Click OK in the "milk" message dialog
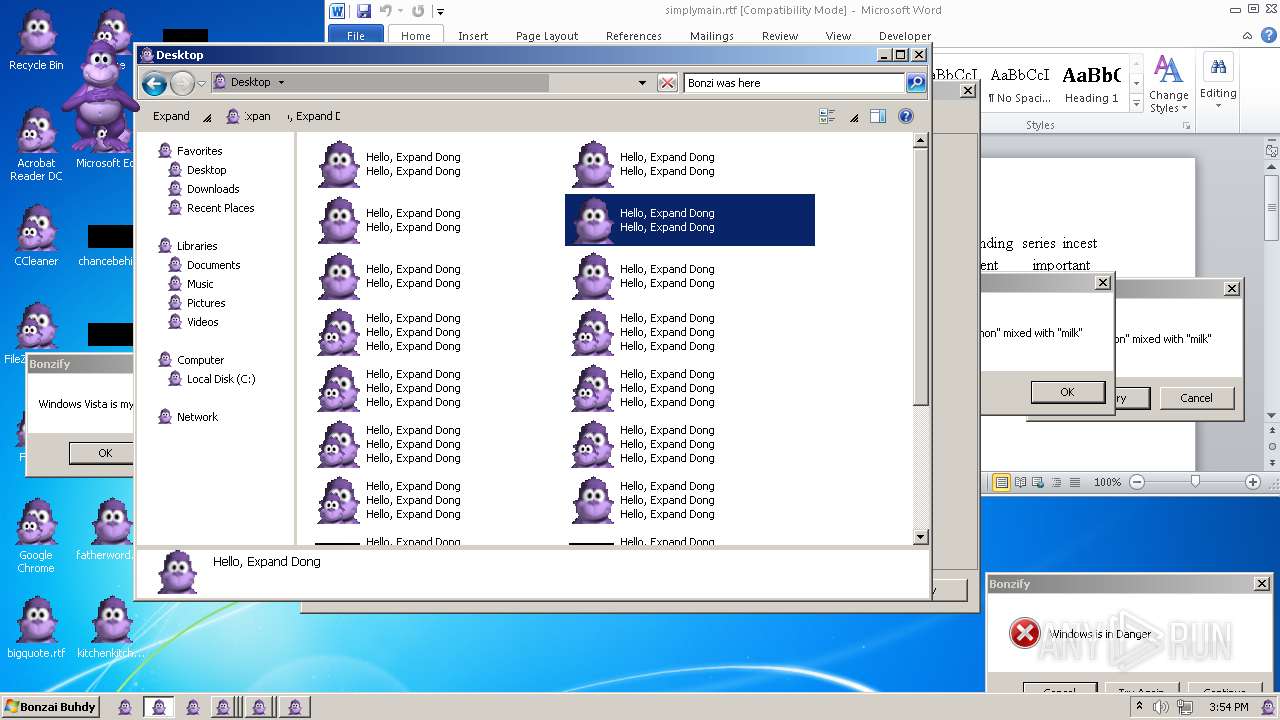1280x720 pixels. 1067,392
